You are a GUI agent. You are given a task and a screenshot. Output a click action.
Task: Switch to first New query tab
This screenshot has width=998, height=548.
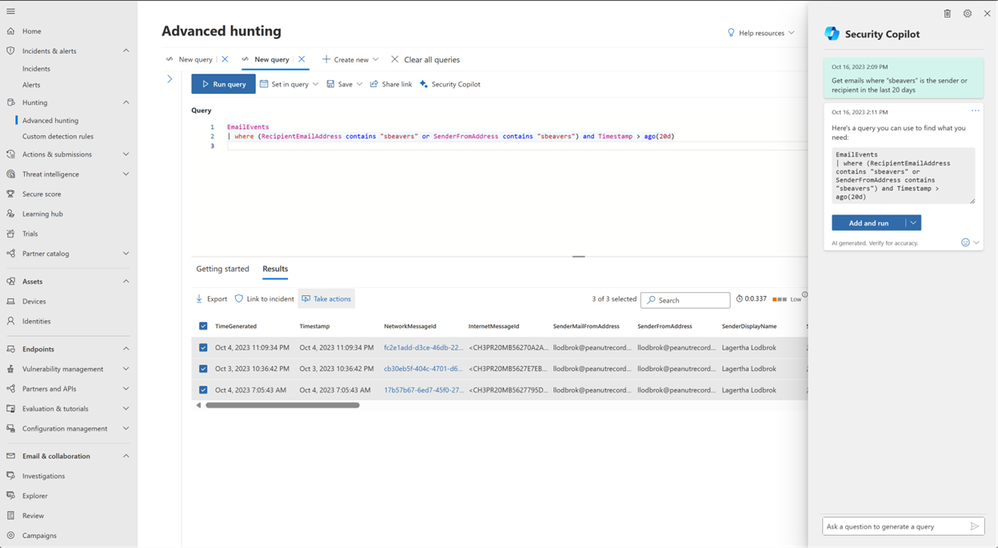pyautogui.click(x=195, y=59)
